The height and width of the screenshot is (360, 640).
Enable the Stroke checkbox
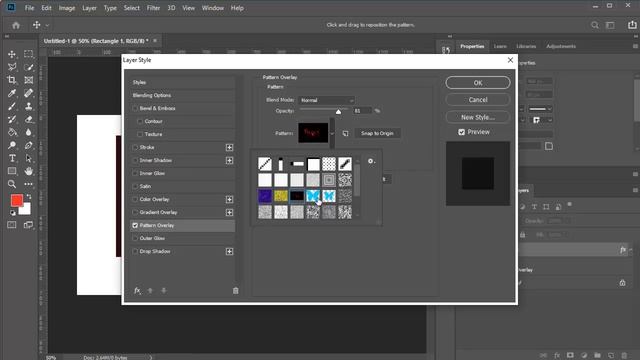(135, 147)
